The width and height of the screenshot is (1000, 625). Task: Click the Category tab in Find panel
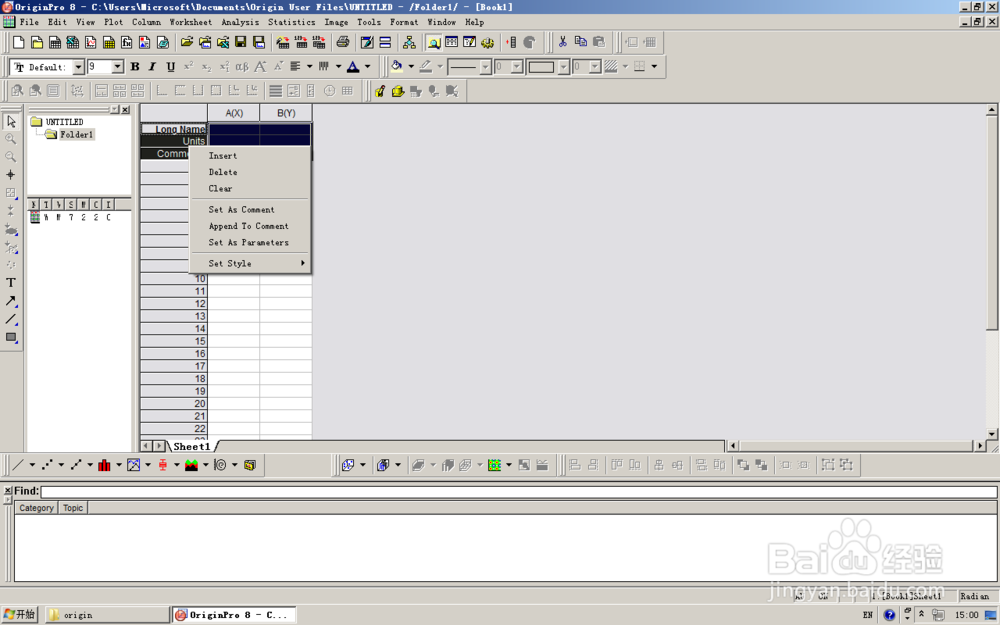36,508
